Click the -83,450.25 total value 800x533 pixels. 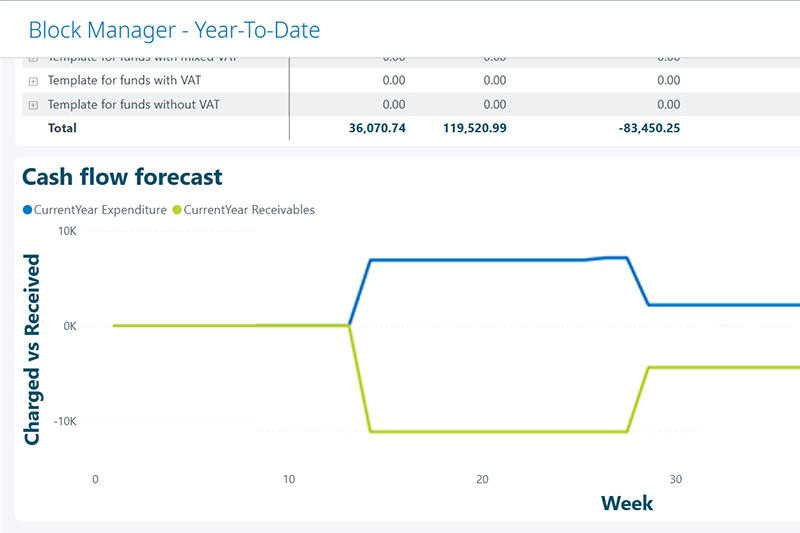(646, 128)
